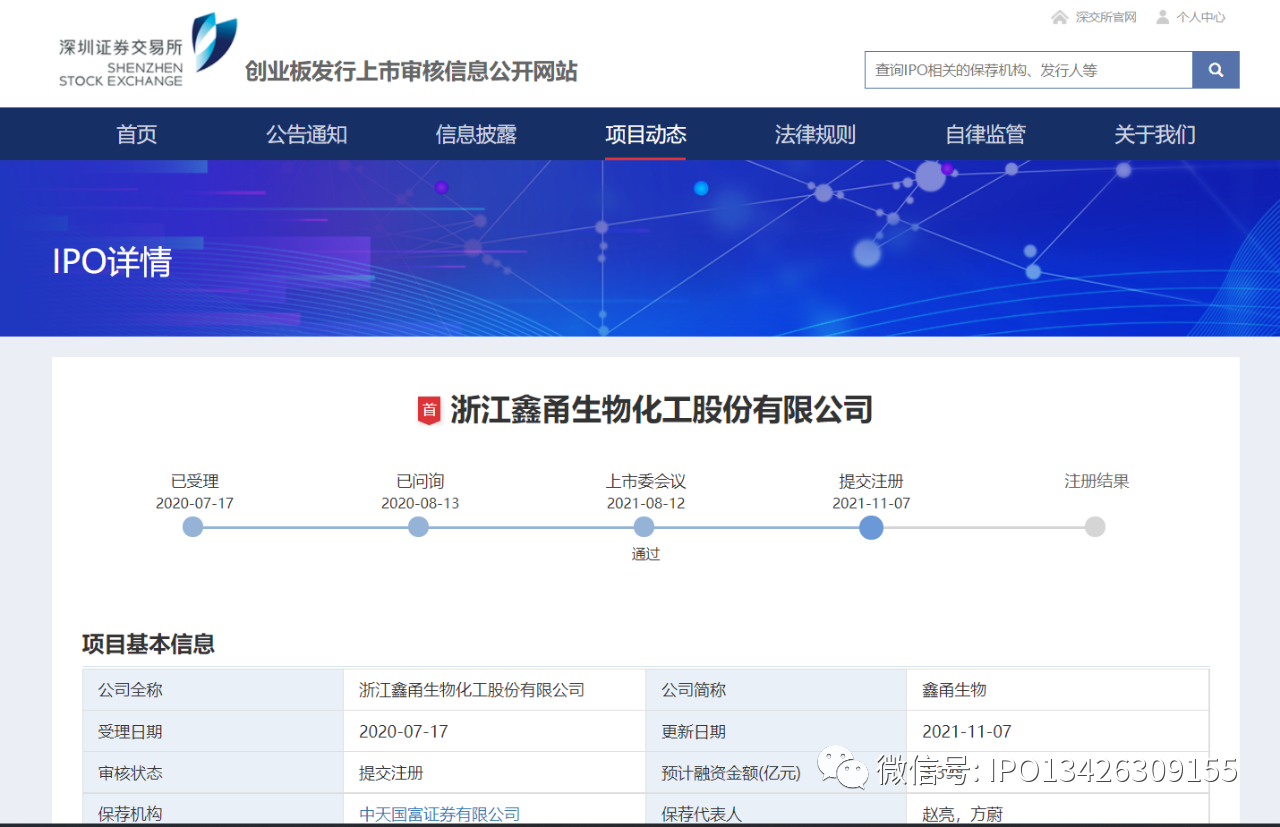Click the 保荐代表人 label cell
Screen dimensions: 1280x827
point(776,811)
